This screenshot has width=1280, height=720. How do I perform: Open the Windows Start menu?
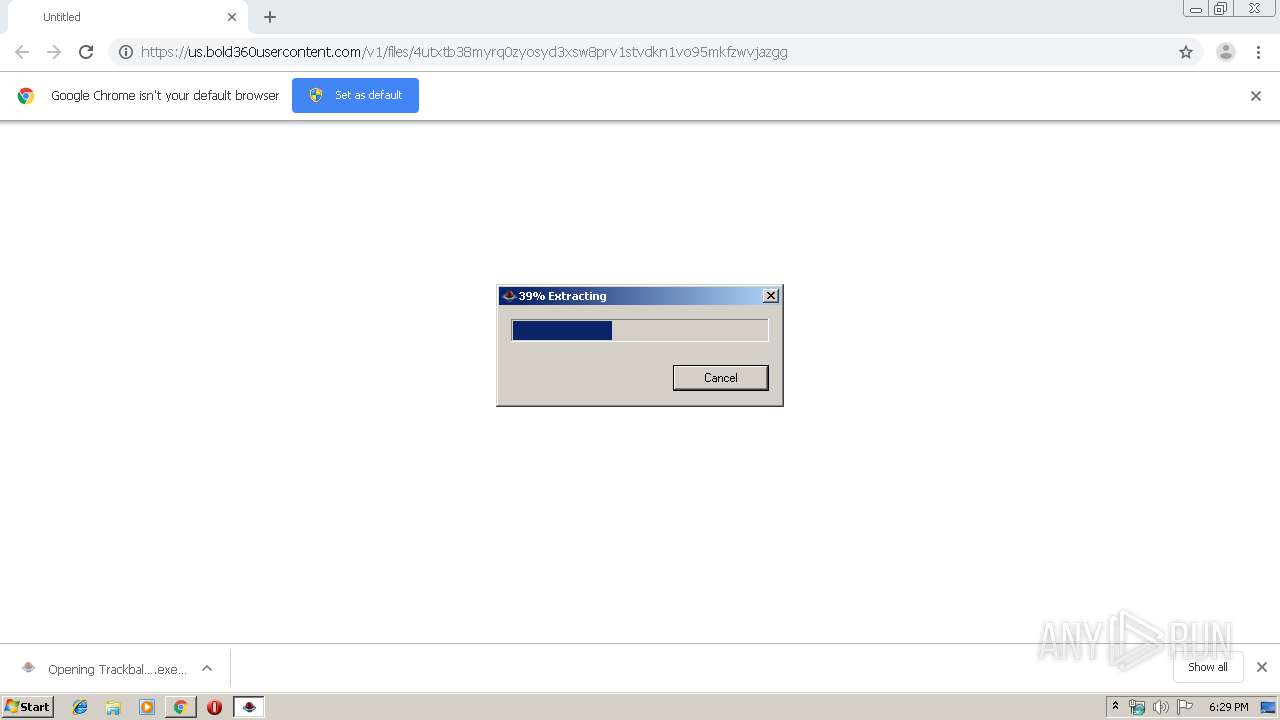28,706
